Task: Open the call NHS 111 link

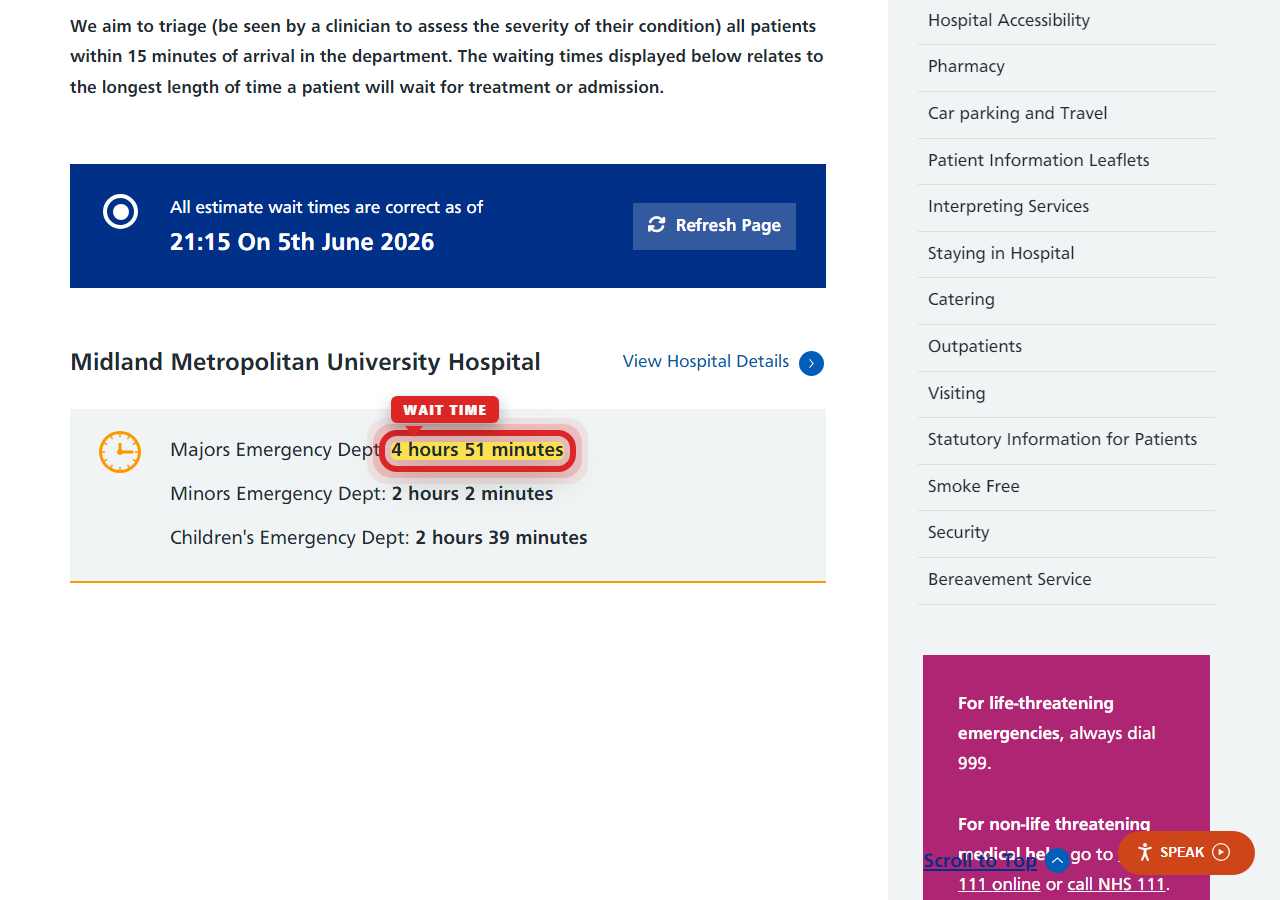Action: click(x=1116, y=885)
